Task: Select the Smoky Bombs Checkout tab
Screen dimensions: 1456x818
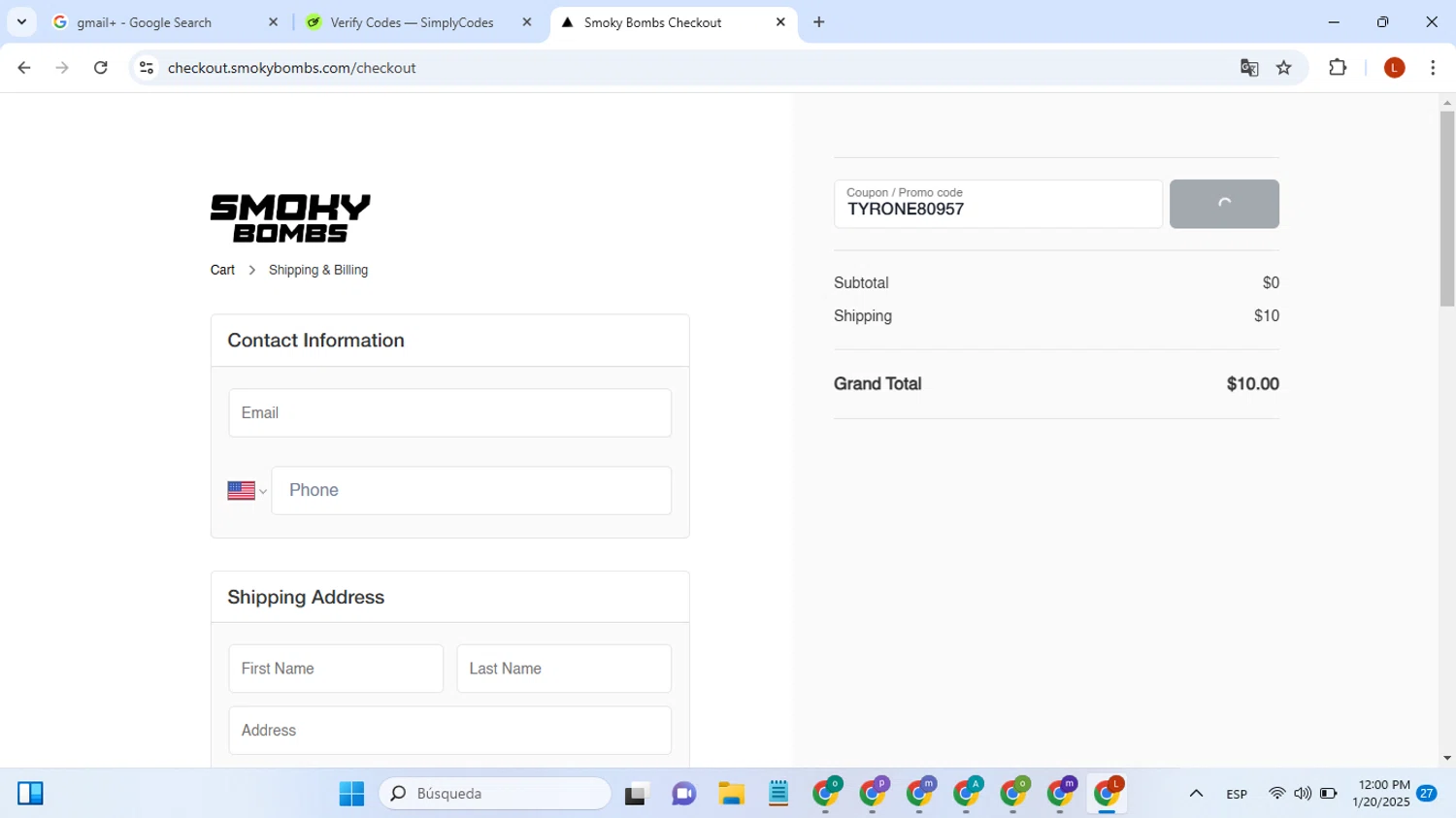Action: tap(674, 22)
